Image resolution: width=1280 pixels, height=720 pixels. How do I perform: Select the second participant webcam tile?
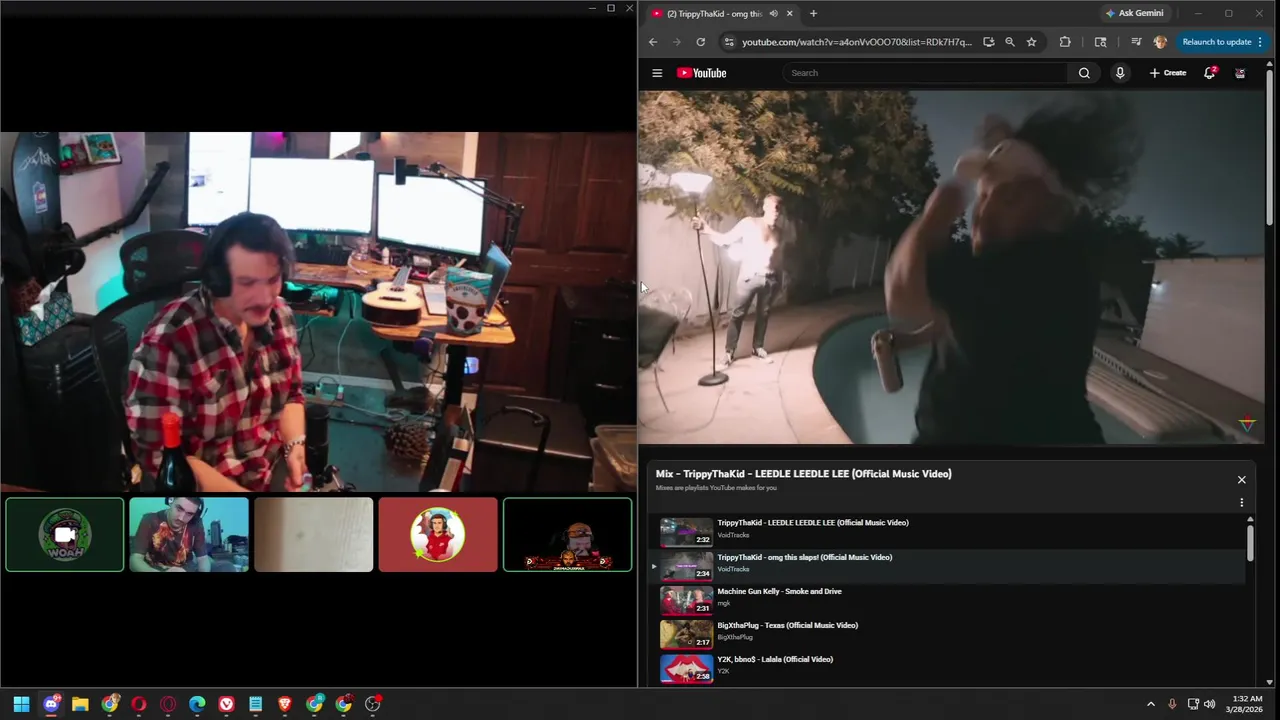pos(189,535)
